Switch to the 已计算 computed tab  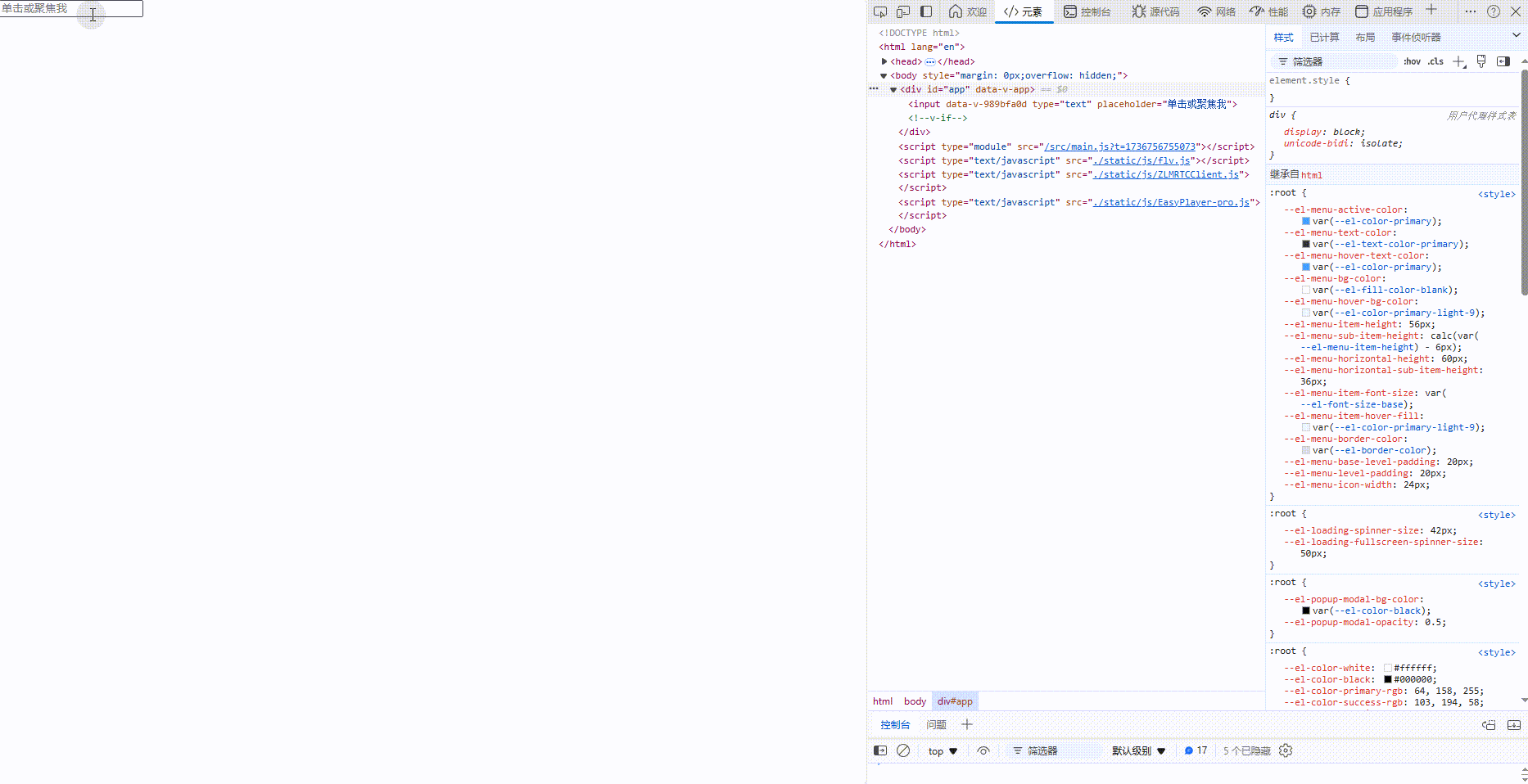pos(1324,38)
